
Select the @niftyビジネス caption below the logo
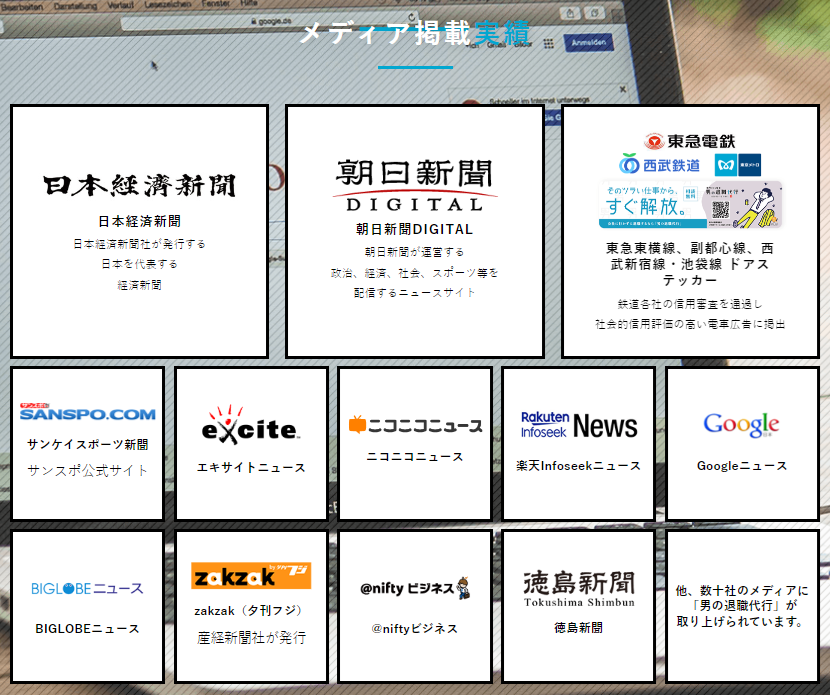(414, 629)
